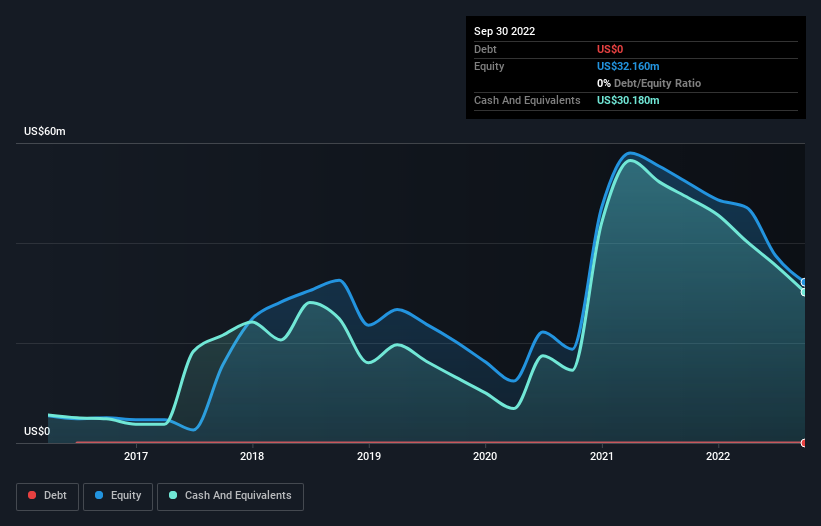Click the US$60m y-axis label
The image size is (821, 526).
pyautogui.click(x=45, y=131)
